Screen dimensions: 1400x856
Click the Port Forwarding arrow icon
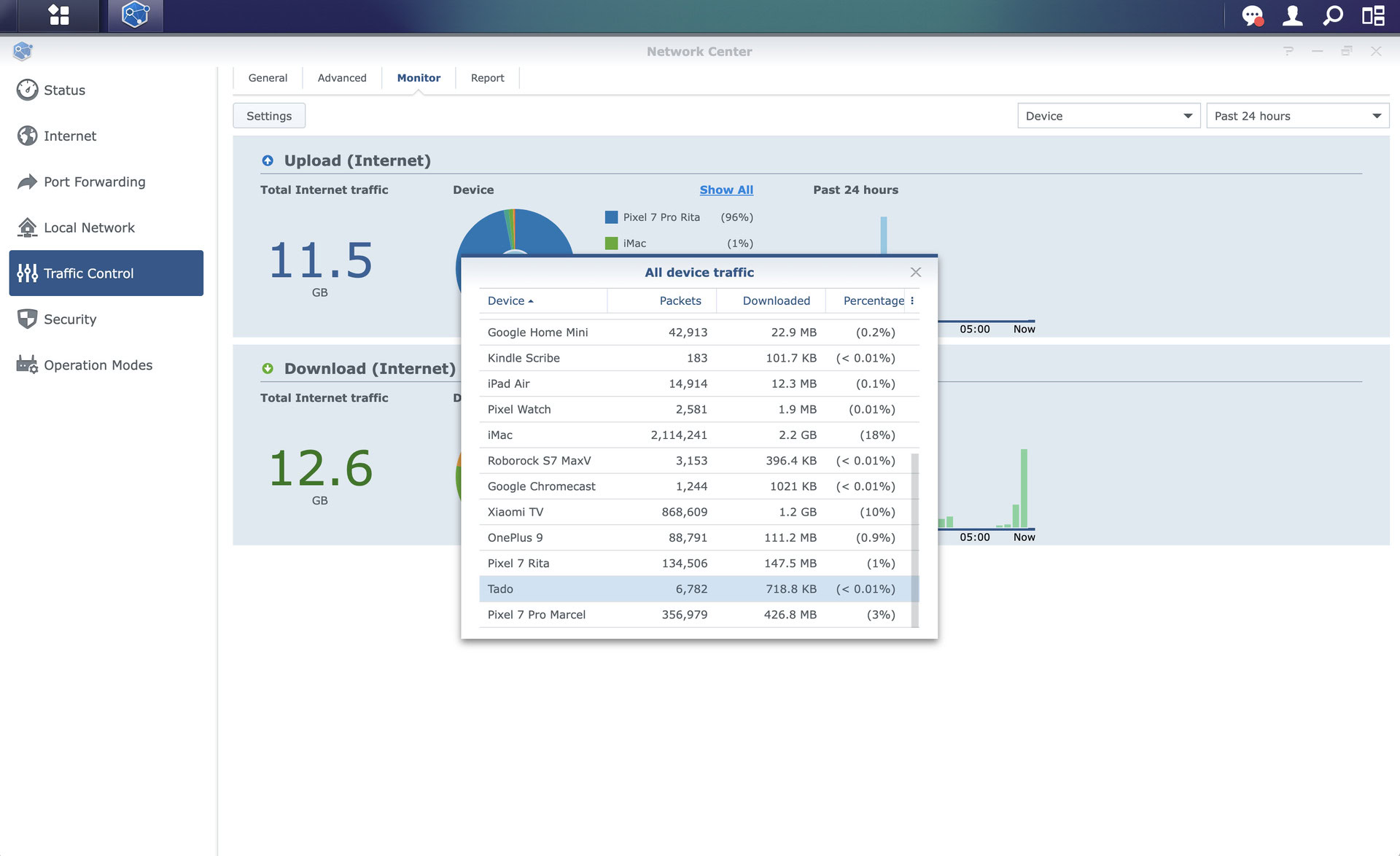pyautogui.click(x=27, y=182)
